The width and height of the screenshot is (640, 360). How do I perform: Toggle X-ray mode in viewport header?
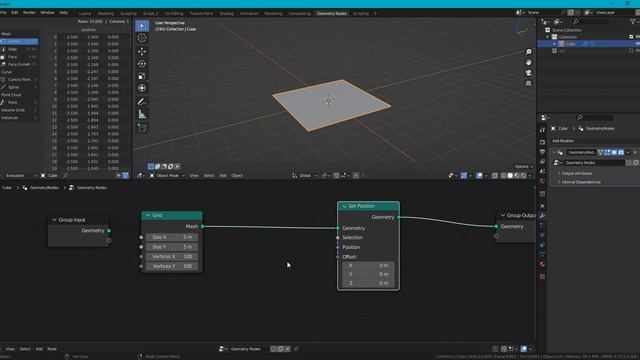[x=495, y=176]
